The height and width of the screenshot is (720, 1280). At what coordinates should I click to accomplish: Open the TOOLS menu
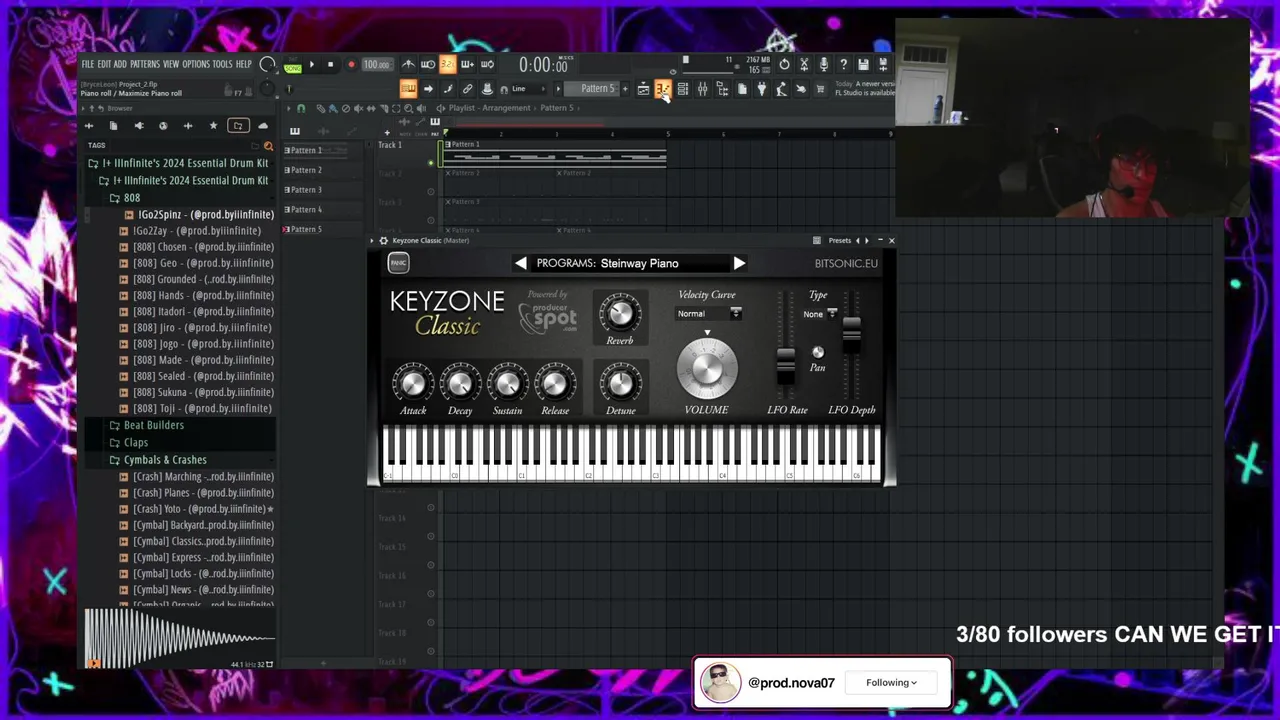222,65
